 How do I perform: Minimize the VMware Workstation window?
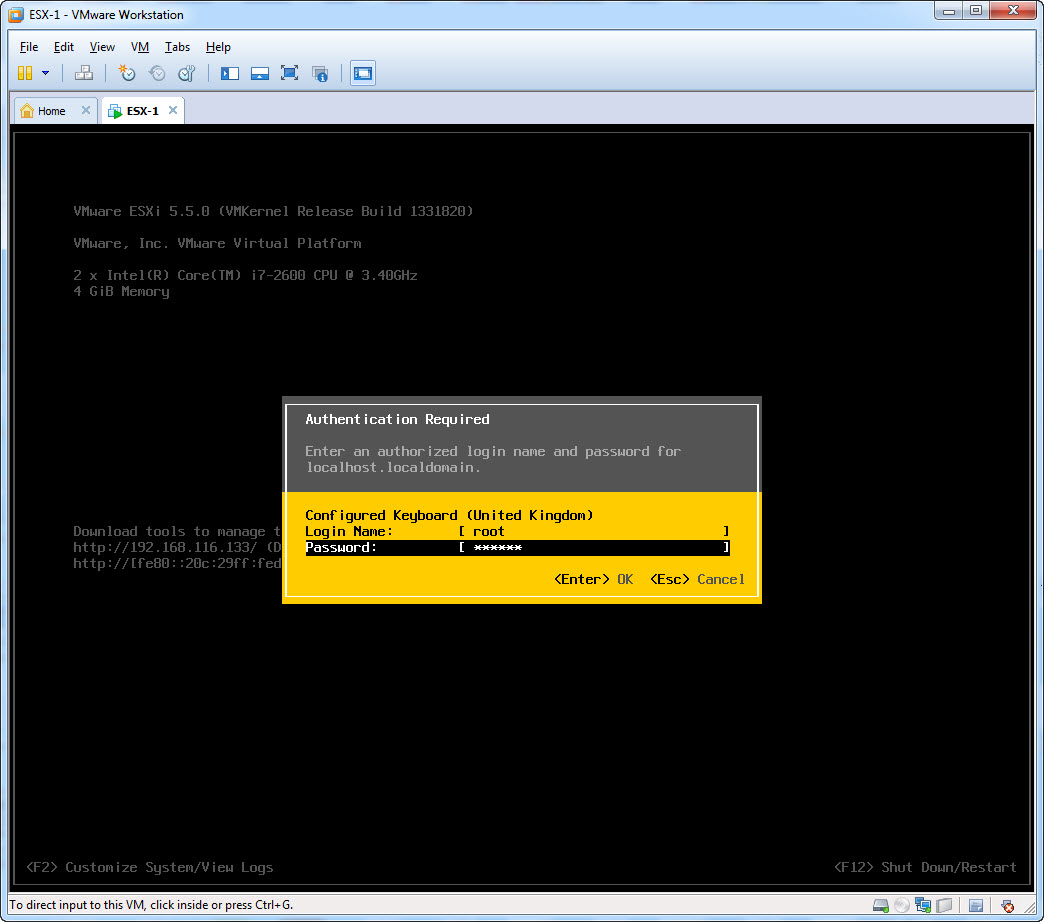point(949,11)
